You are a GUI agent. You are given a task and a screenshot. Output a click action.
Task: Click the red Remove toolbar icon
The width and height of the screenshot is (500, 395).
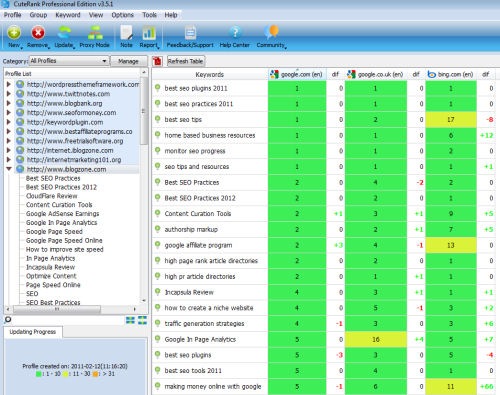[38, 33]
